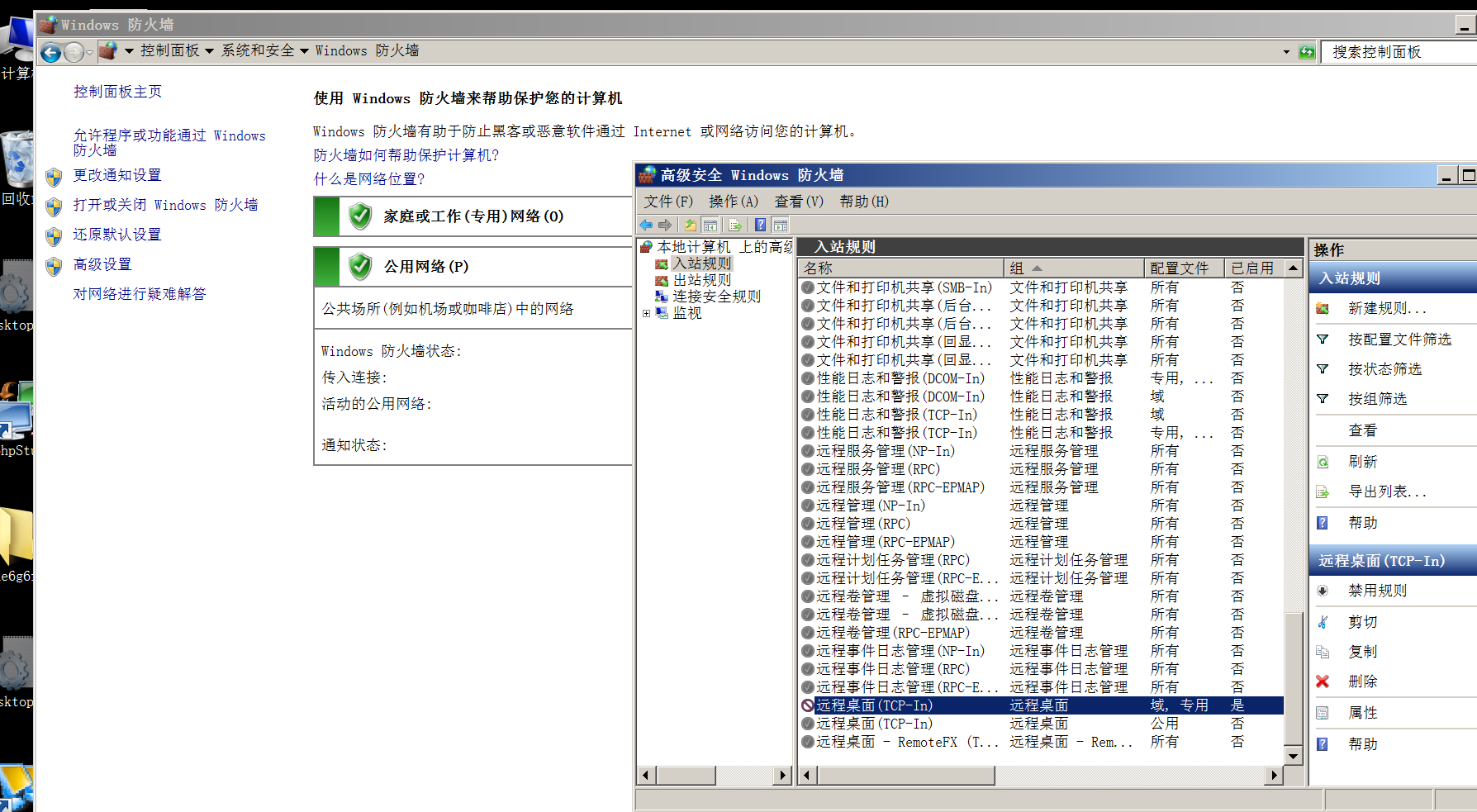Click the 导出列表 icon in actions pane
Viewport: 1477px width, 812px height.
point(1323,491)
